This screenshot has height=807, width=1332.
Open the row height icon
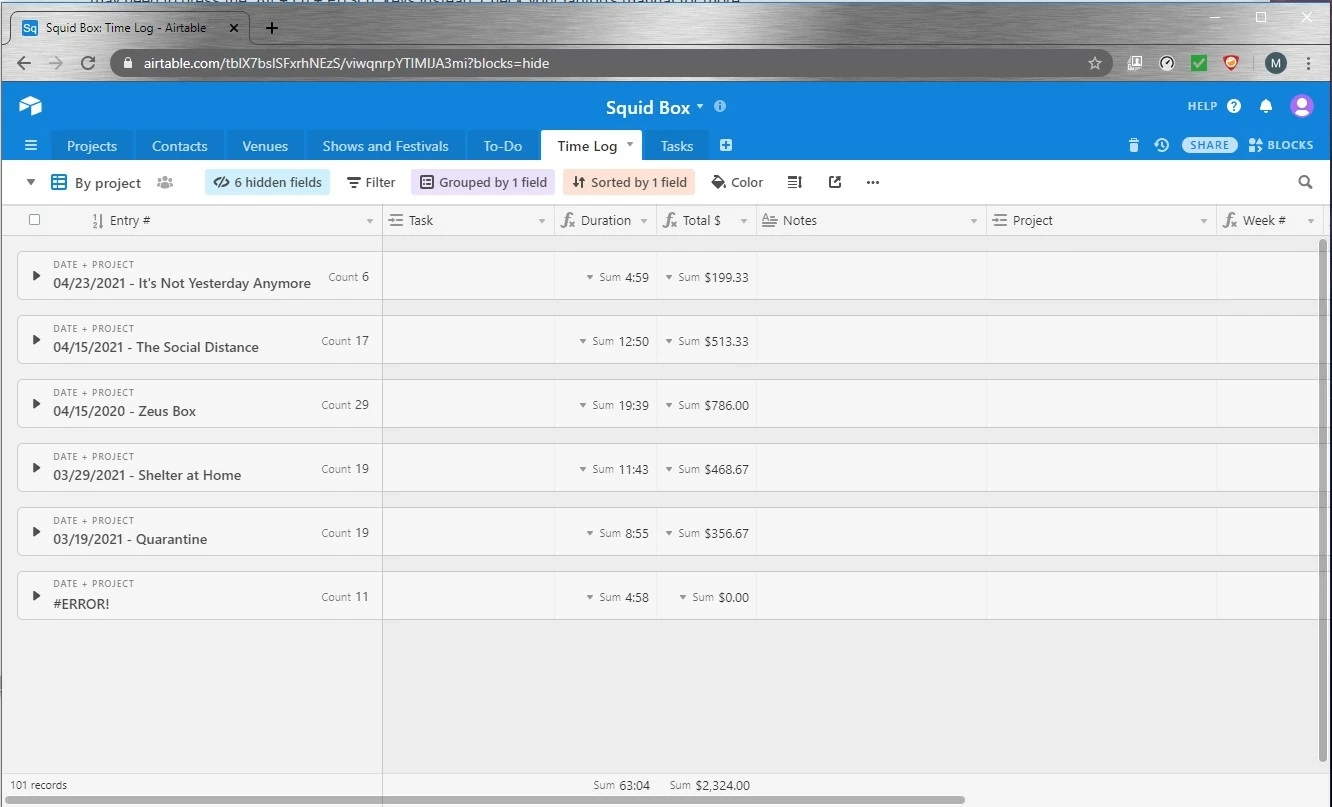click(x=795, y=182)
